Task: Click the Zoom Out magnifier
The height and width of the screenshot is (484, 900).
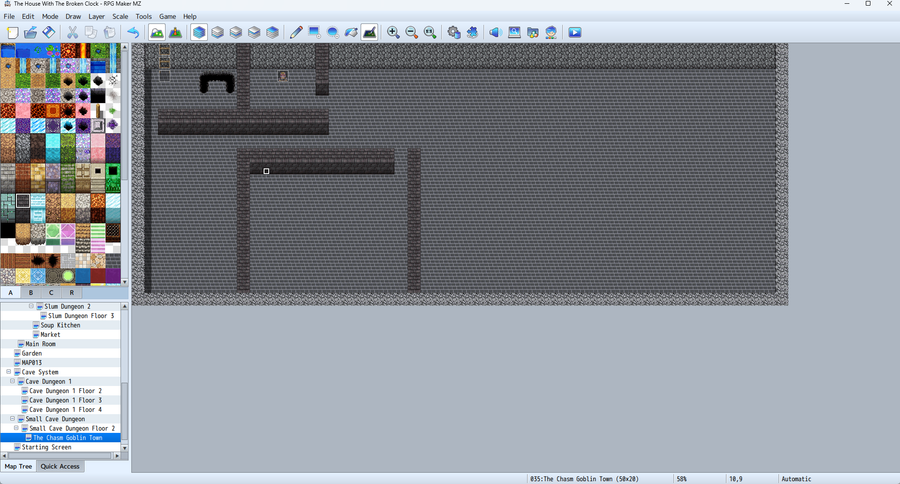Action: coord(412,33)
